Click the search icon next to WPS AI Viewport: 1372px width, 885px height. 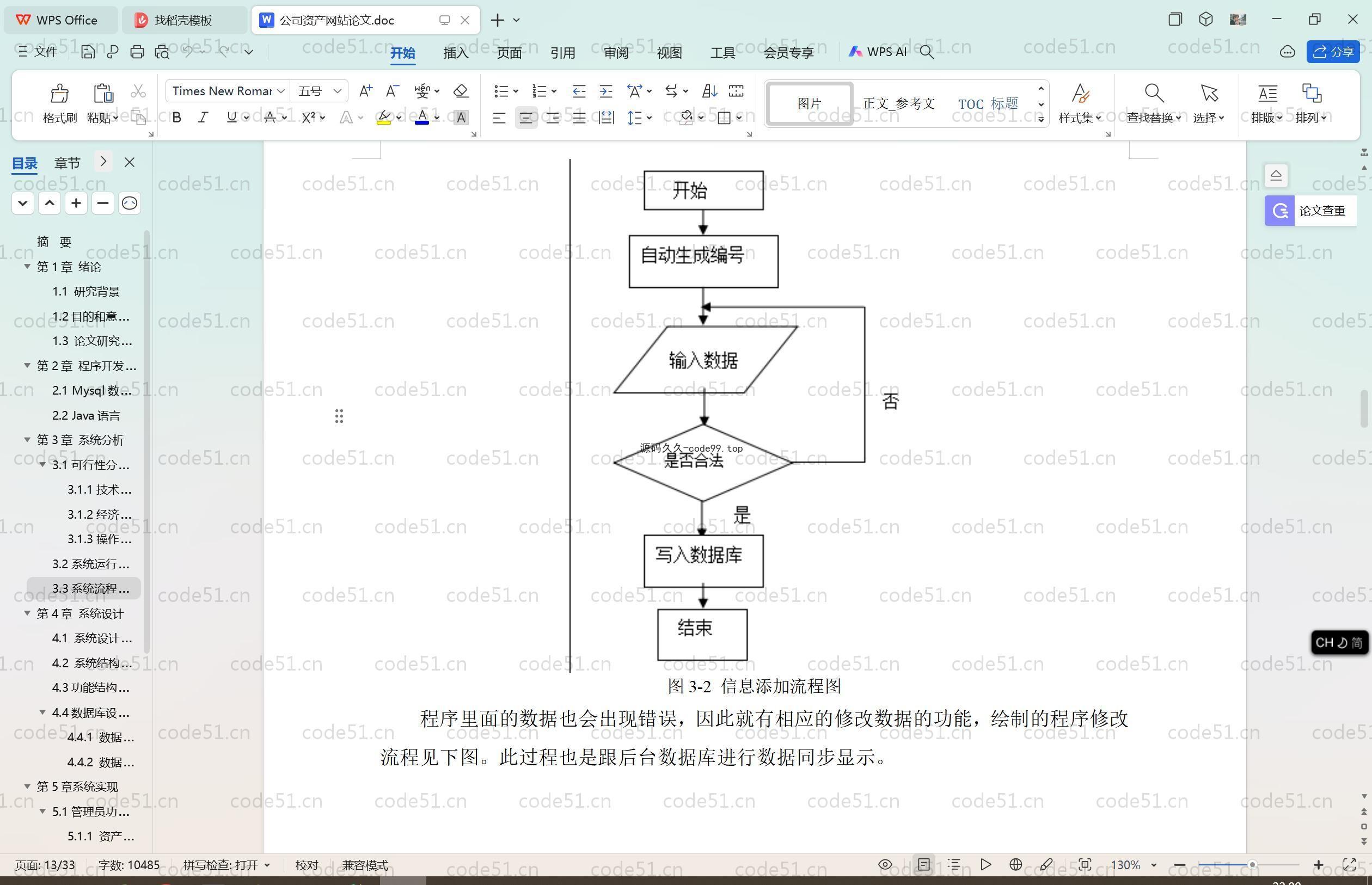click(x=927, y=52)
